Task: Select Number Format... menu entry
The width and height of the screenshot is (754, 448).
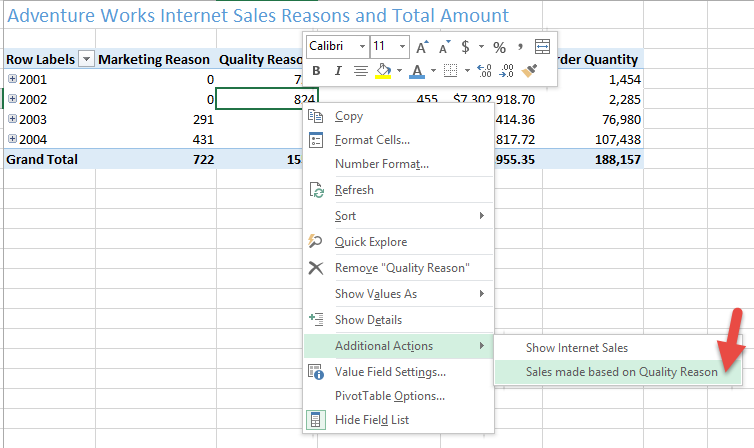Action: (399, 164)
